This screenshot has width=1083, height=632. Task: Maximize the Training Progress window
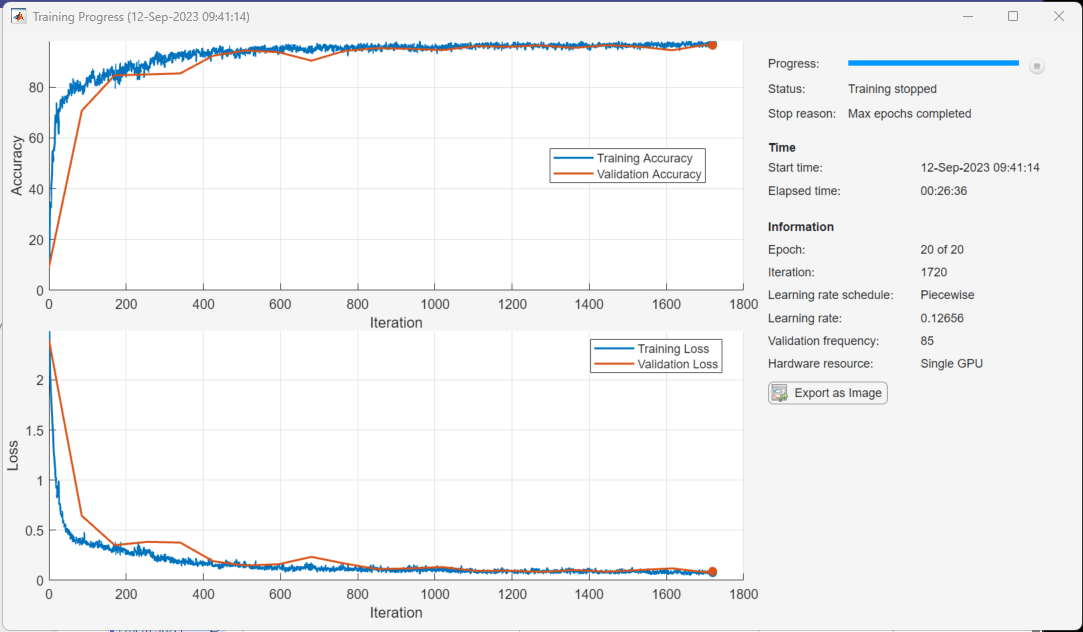coord(1013,16)
